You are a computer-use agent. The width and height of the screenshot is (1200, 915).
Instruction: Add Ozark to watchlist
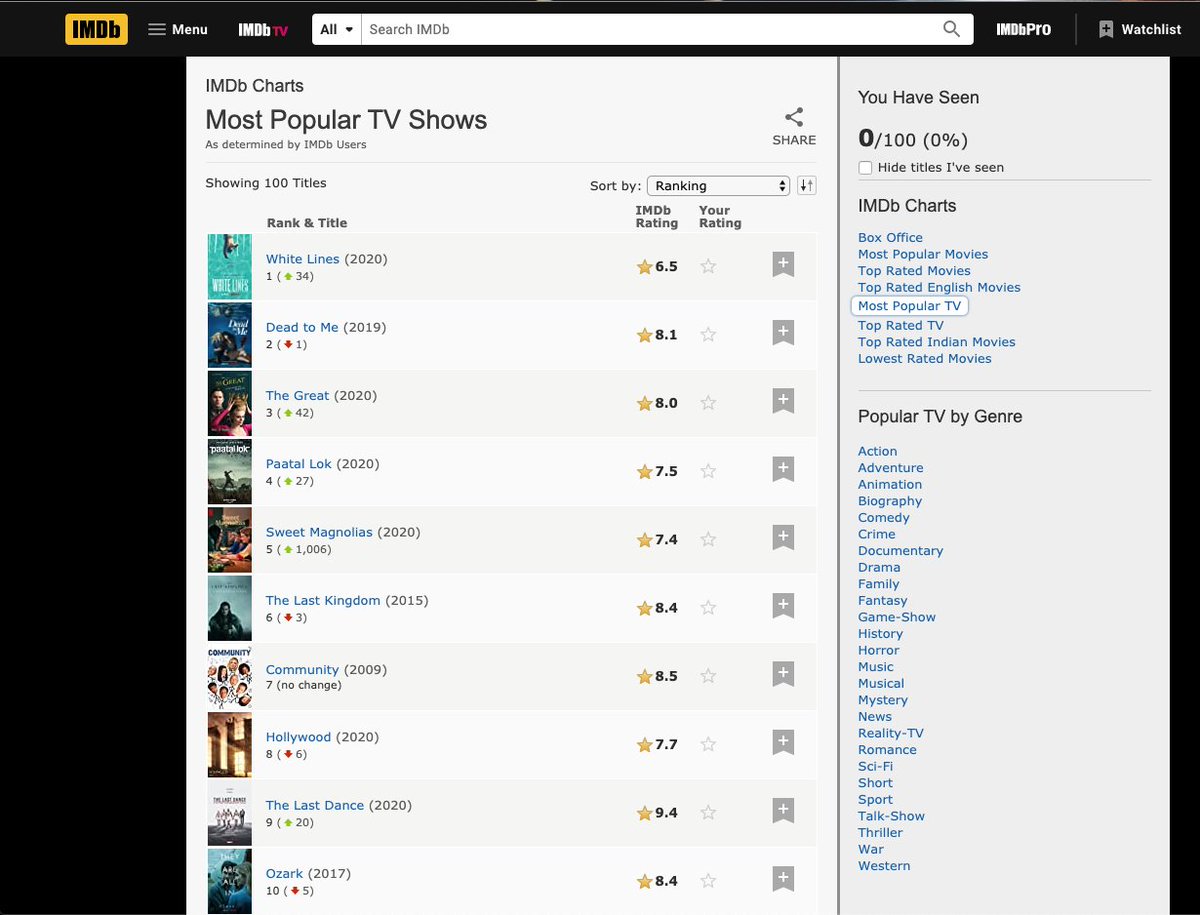click(783, 879)
